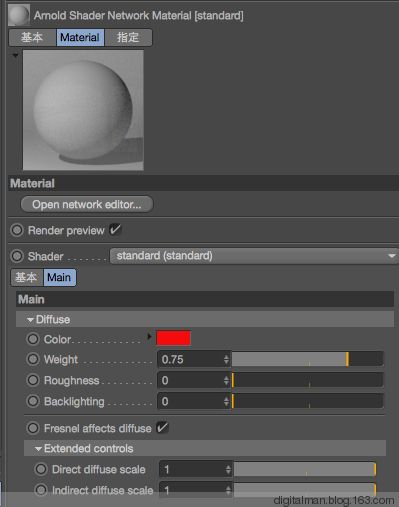
Task: Switch to the 基本 top tab
Action: [x=32, y=37]
